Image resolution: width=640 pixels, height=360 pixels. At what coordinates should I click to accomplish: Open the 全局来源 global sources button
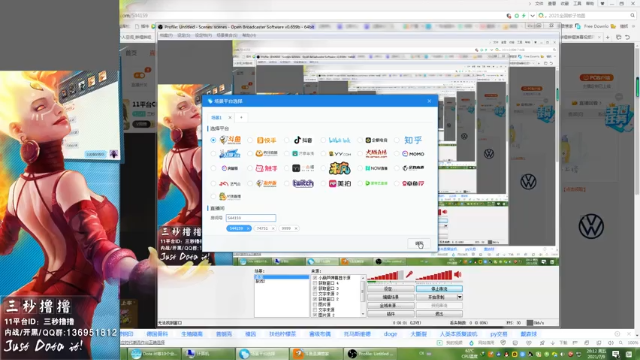pos(391,305)
